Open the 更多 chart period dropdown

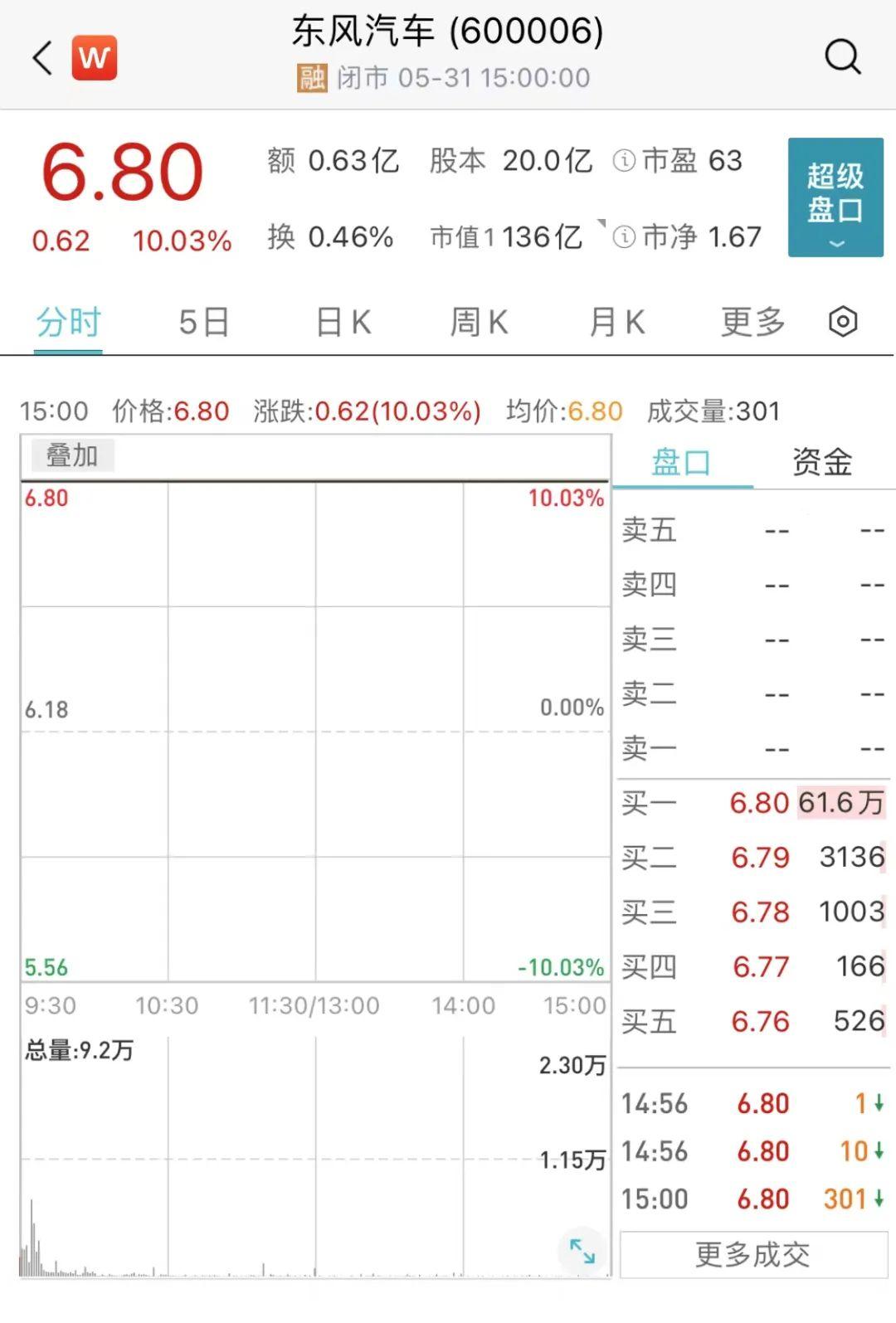[x=752, y=322]
